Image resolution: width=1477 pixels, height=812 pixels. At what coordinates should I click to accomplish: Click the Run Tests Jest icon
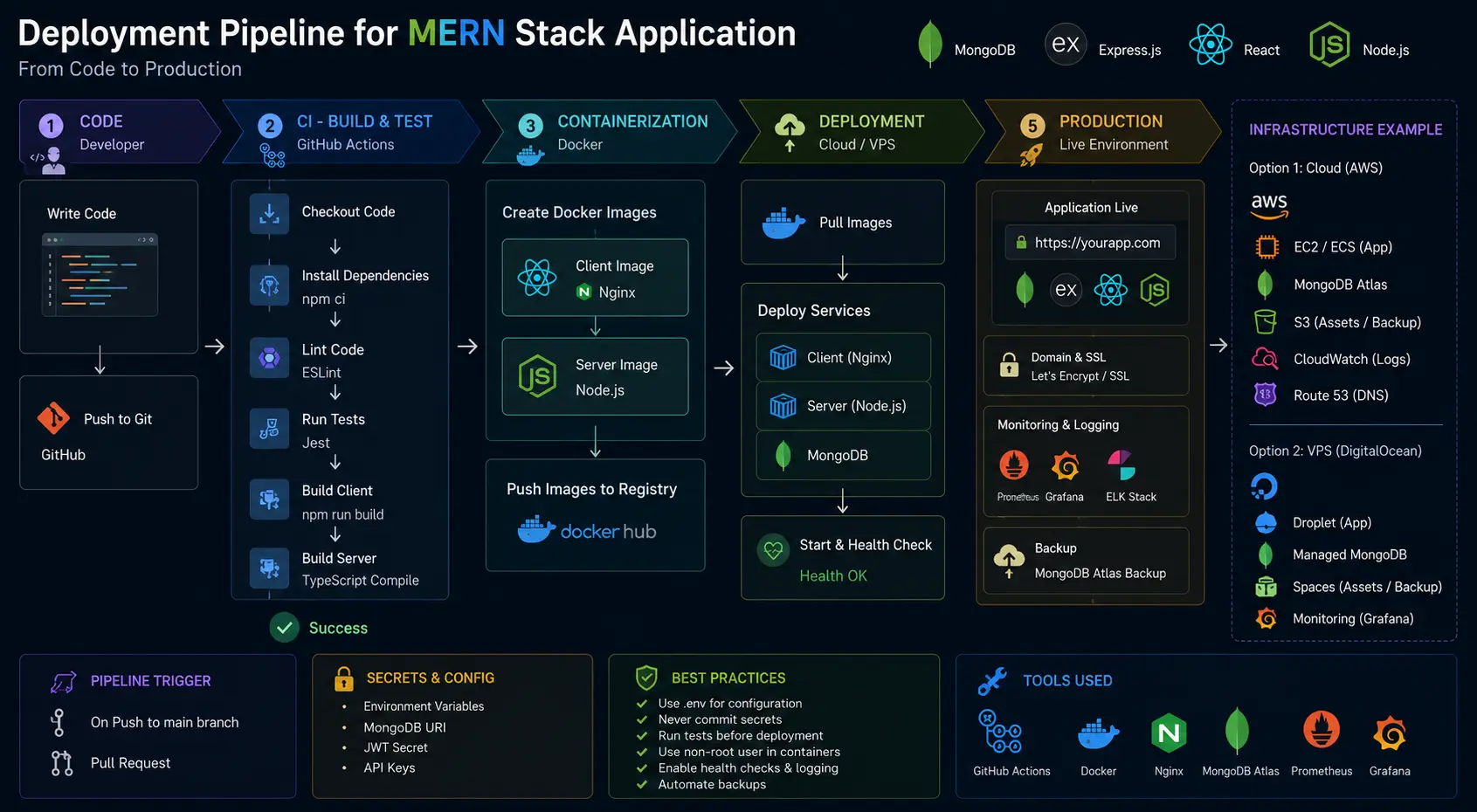tap(269, 429)
